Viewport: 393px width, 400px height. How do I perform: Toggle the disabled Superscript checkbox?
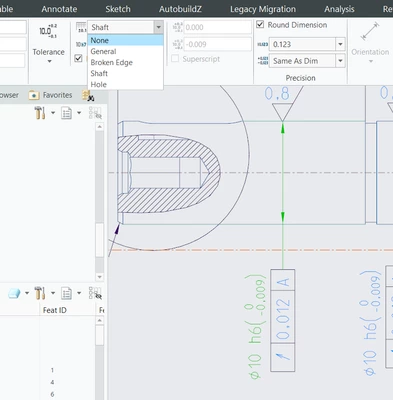(175, 59)
